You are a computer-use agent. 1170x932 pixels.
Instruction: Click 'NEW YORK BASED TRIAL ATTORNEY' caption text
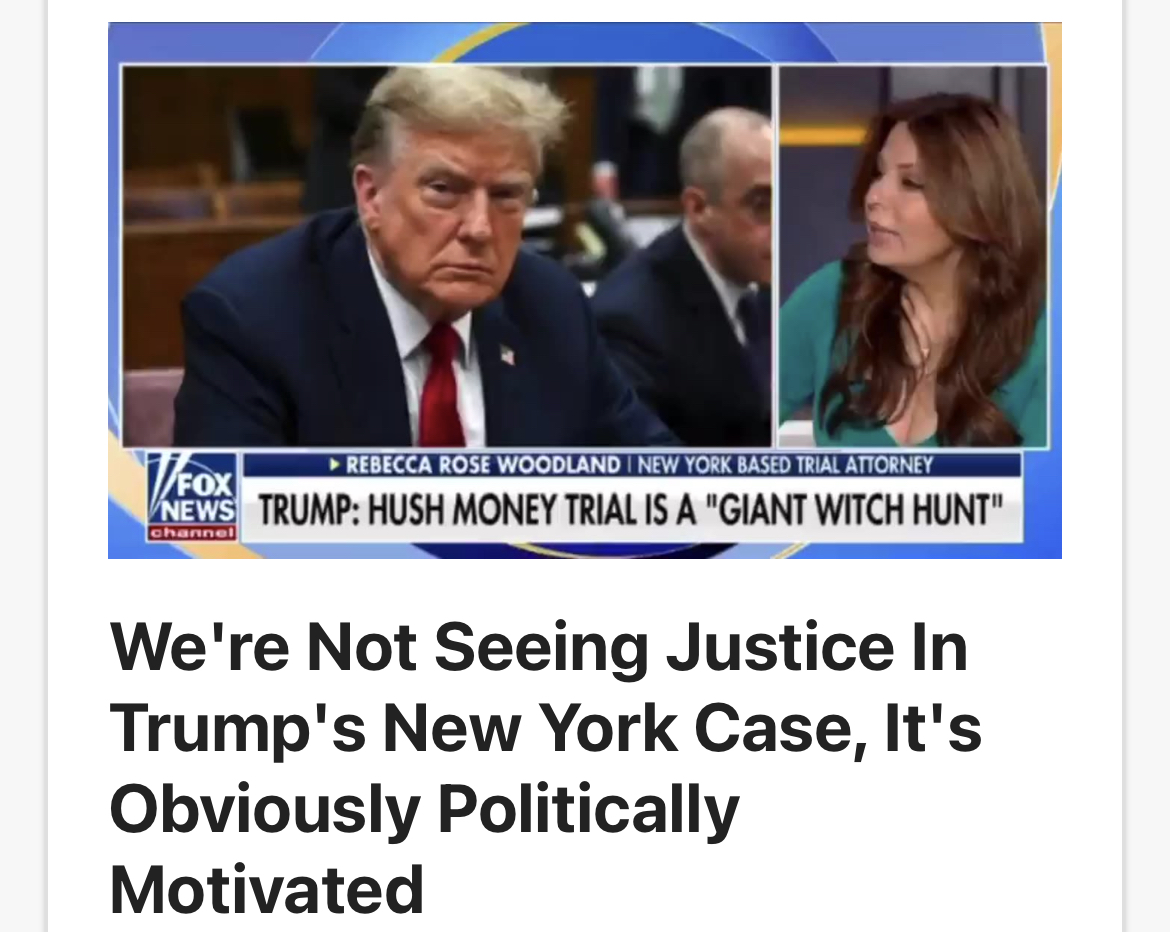(785, 465)
